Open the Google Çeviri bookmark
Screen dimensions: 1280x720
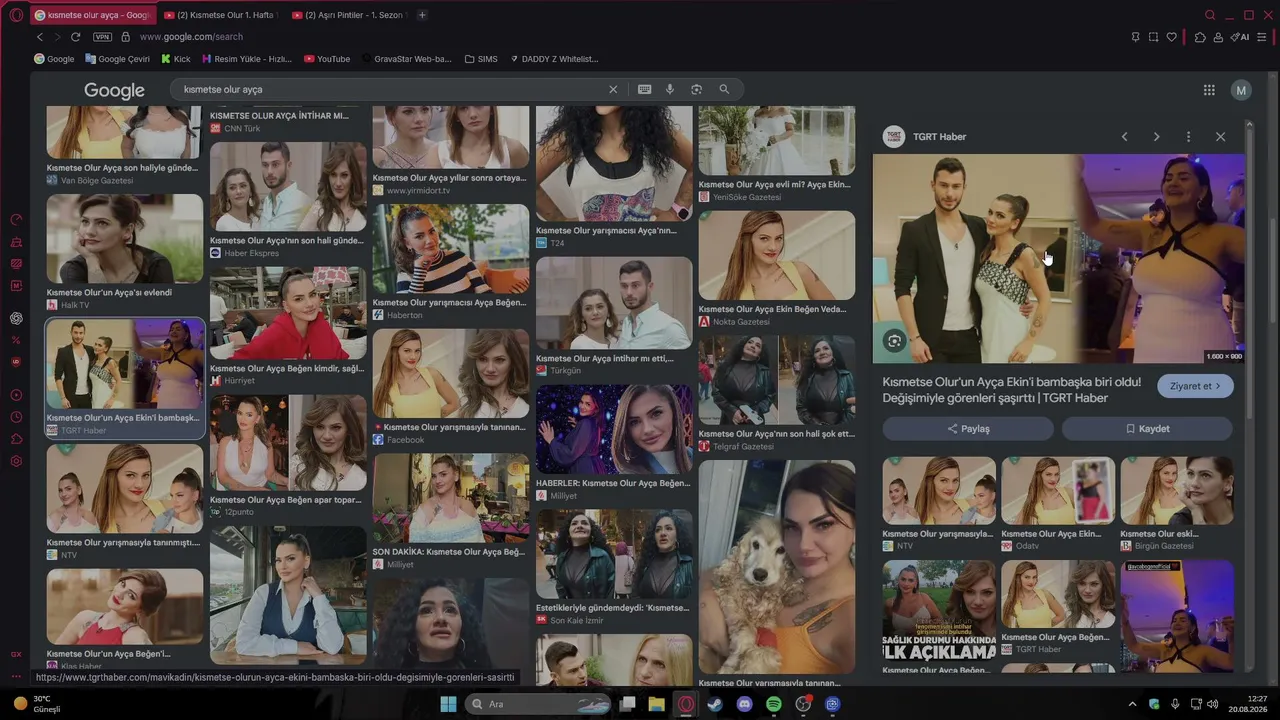(118, 59)
